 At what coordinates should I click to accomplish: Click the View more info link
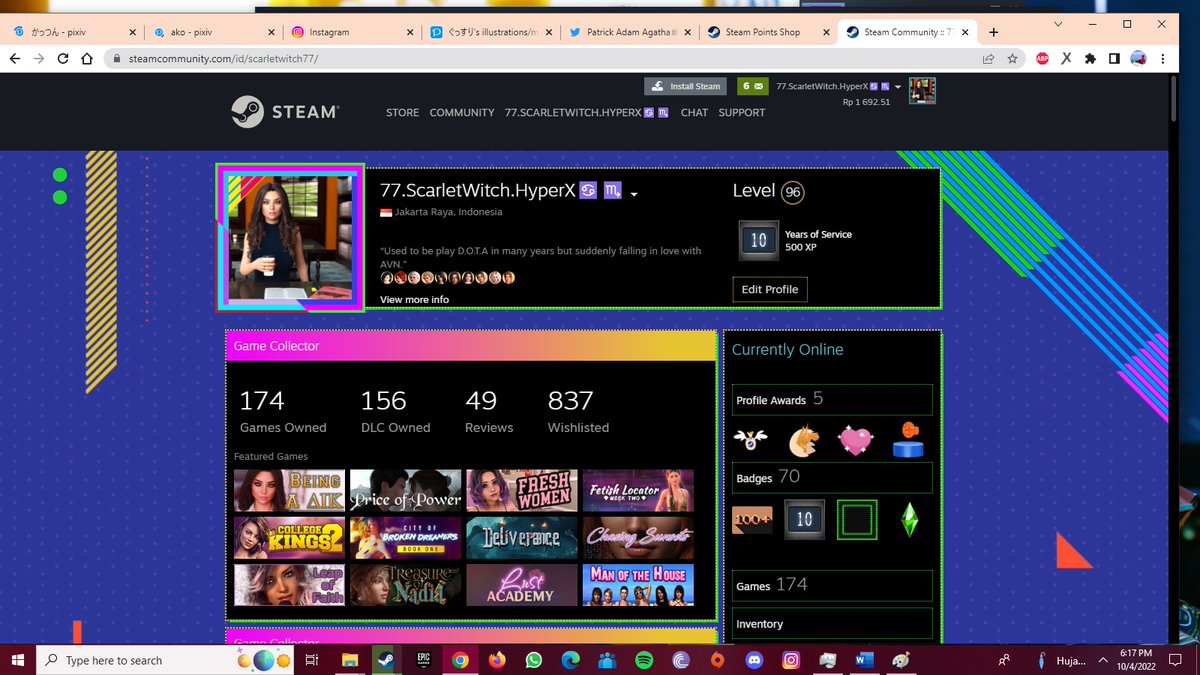click(x=414, y=299)
